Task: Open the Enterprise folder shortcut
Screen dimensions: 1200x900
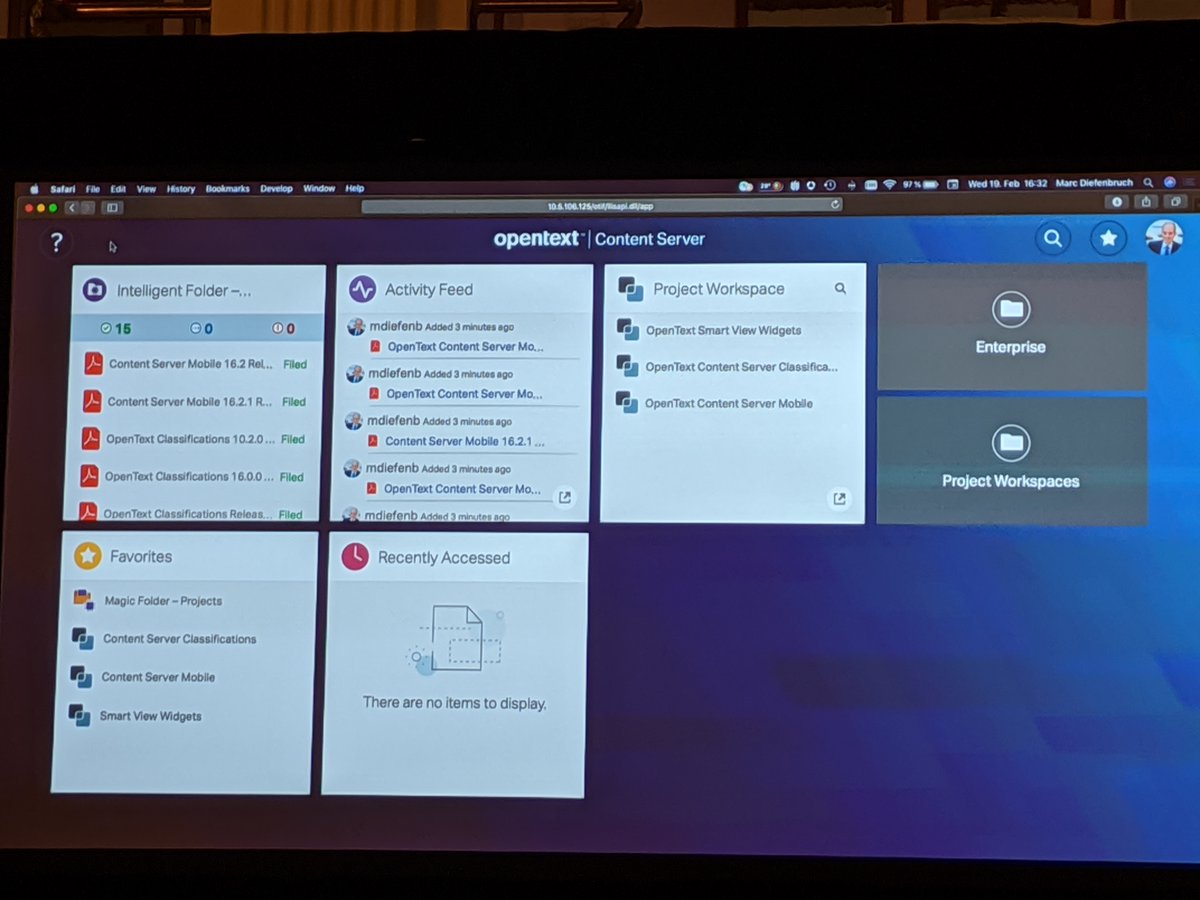Action: pos(1011,325)
